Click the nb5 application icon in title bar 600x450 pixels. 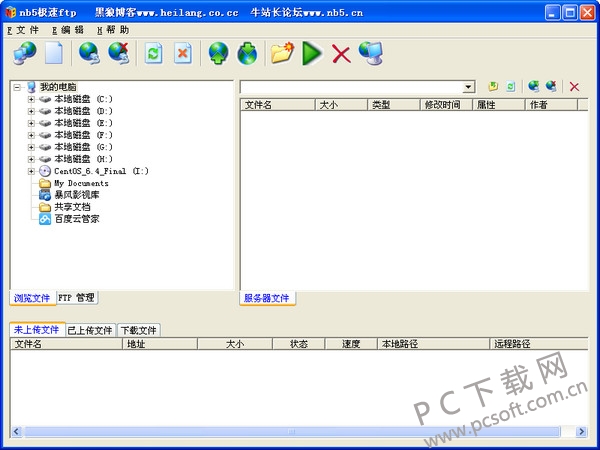[10, 12]
